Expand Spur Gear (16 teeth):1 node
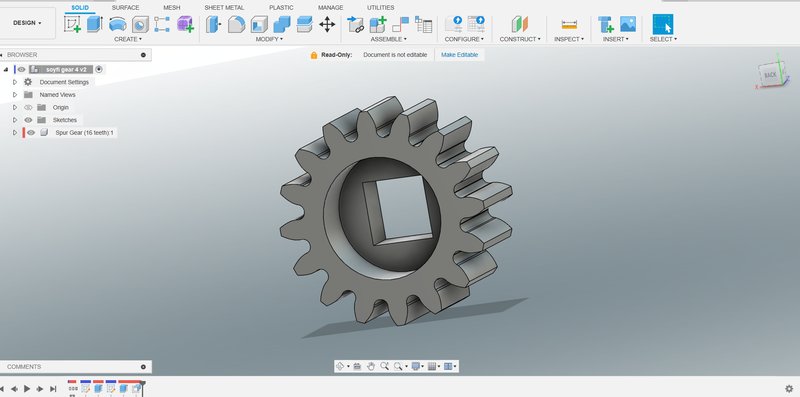 pyautogui.click(x=15, y=133)
